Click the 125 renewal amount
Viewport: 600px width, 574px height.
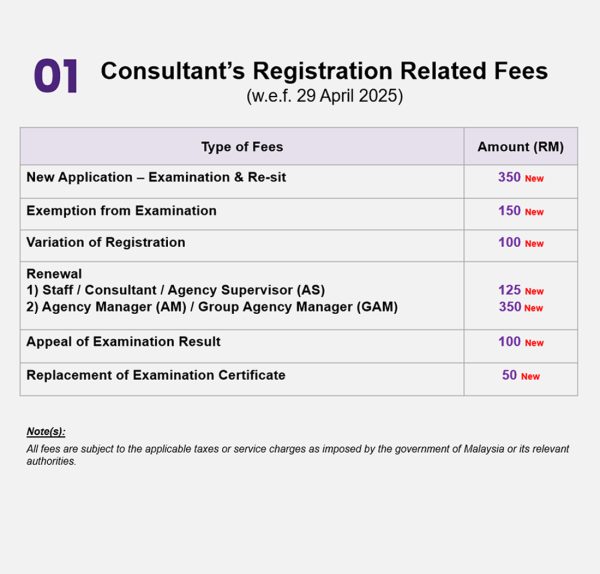pyautogui.click(x=509, y=290)
